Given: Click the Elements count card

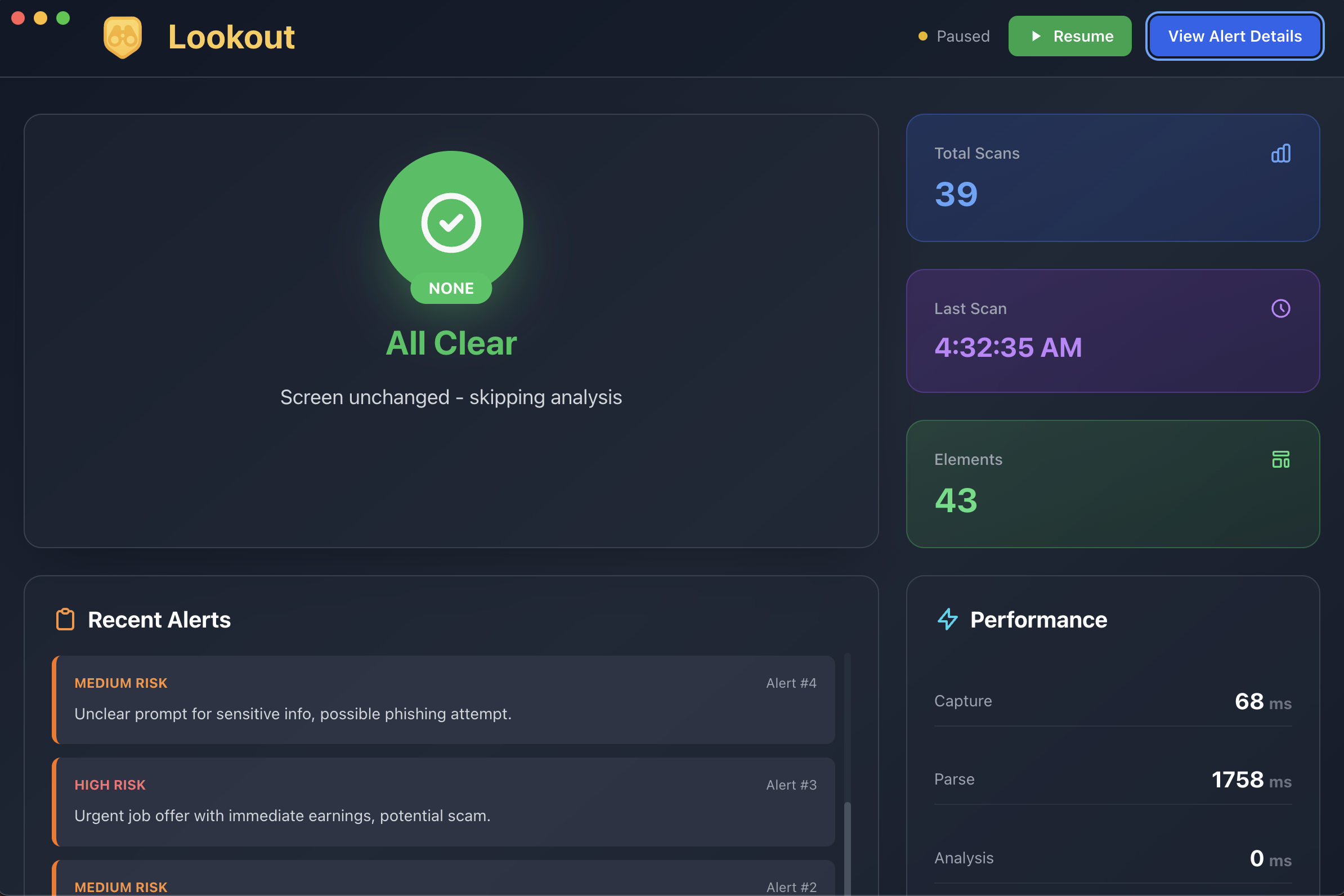Looking at the screenshot, I should pos(1112,485).
